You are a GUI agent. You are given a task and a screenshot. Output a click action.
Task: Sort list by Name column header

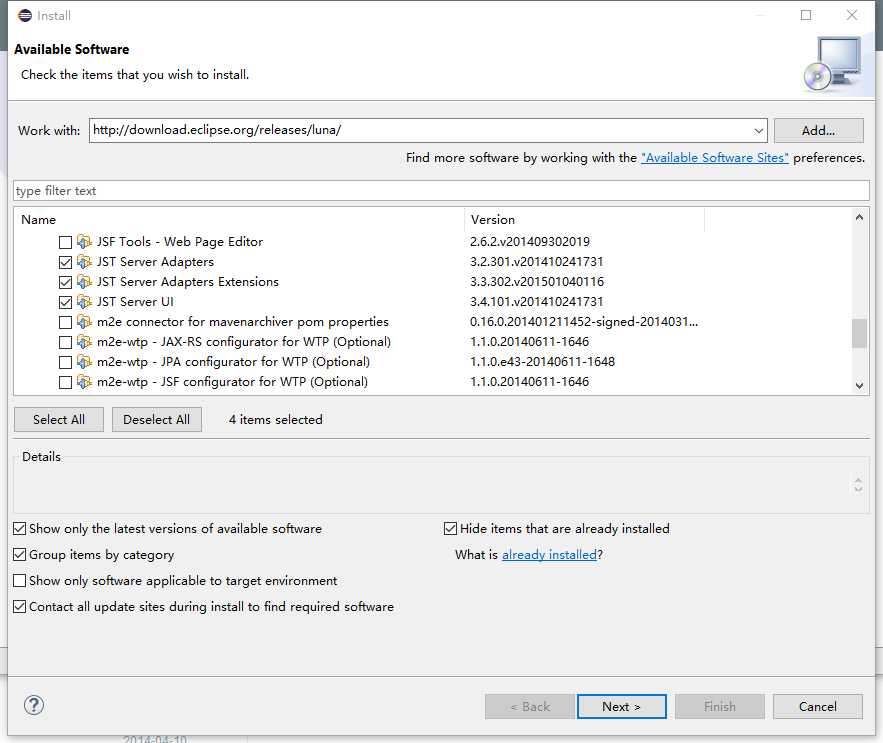239,220
